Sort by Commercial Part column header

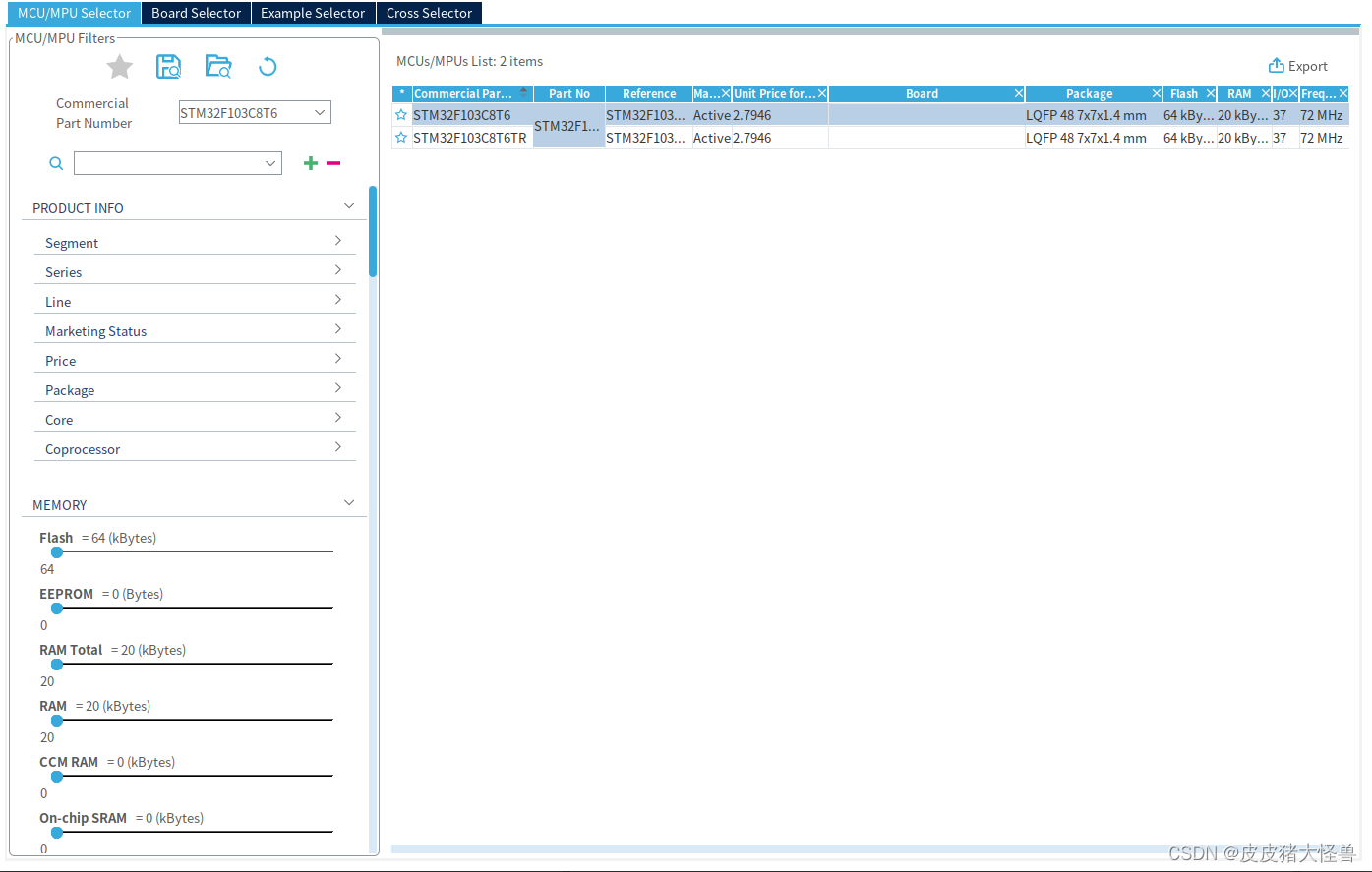(x=472, y=94)
